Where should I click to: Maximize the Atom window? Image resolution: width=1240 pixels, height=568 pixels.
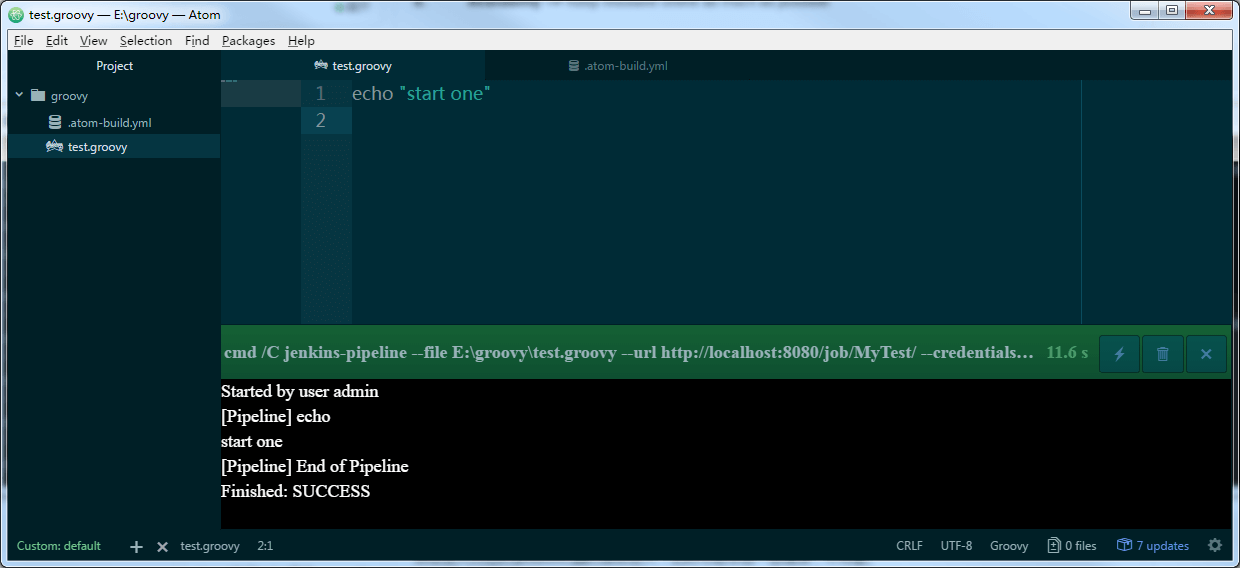pos(1172,11)
